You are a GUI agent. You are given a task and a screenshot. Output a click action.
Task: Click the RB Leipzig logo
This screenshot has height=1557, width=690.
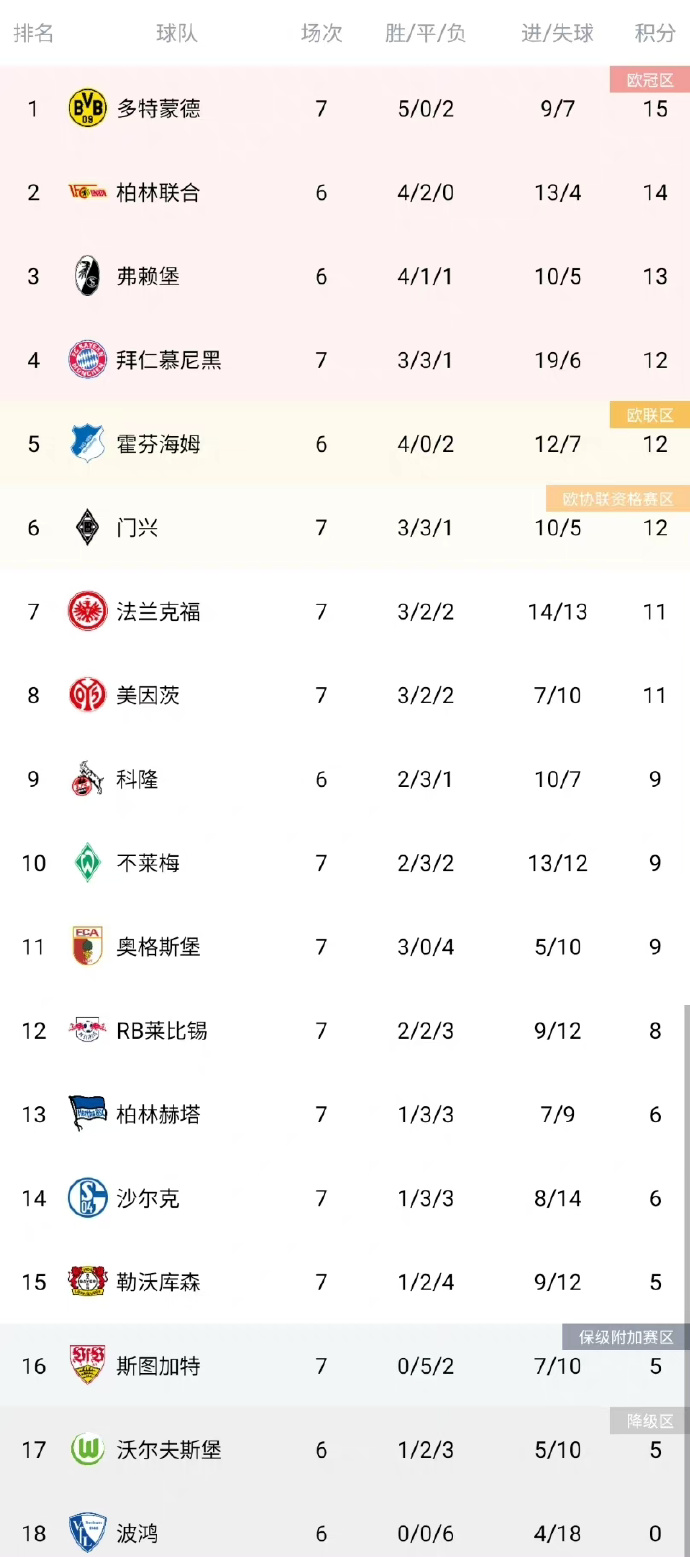[87, 1030]
